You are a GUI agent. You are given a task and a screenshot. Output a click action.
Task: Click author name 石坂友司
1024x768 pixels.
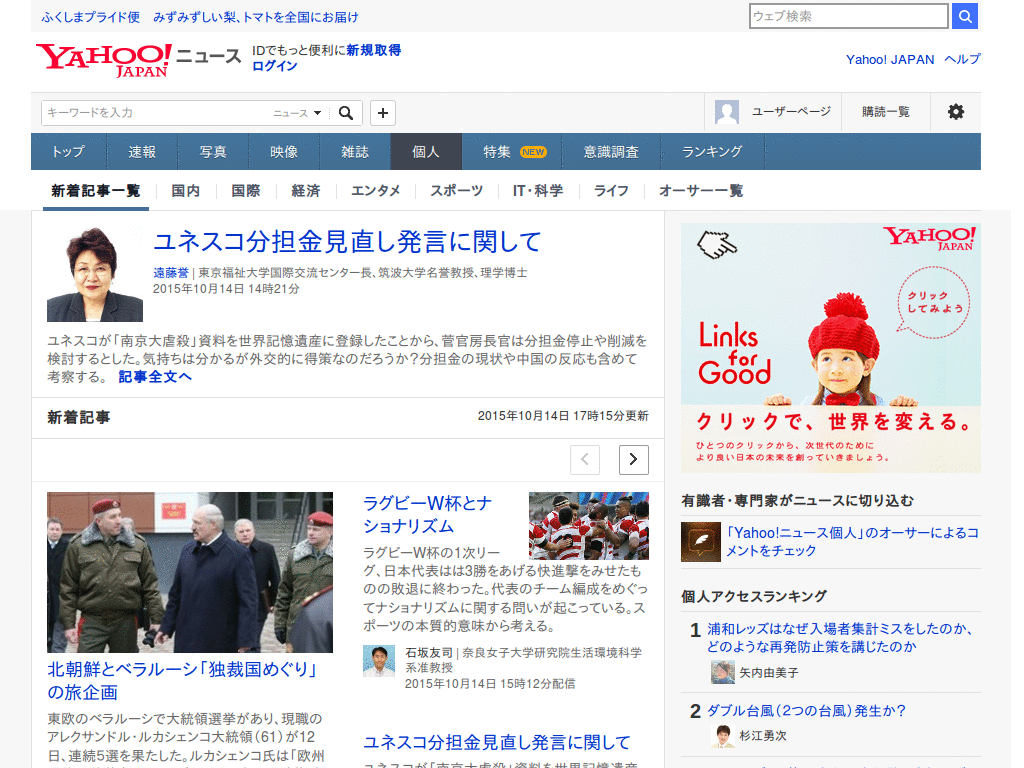click(429, 652)
